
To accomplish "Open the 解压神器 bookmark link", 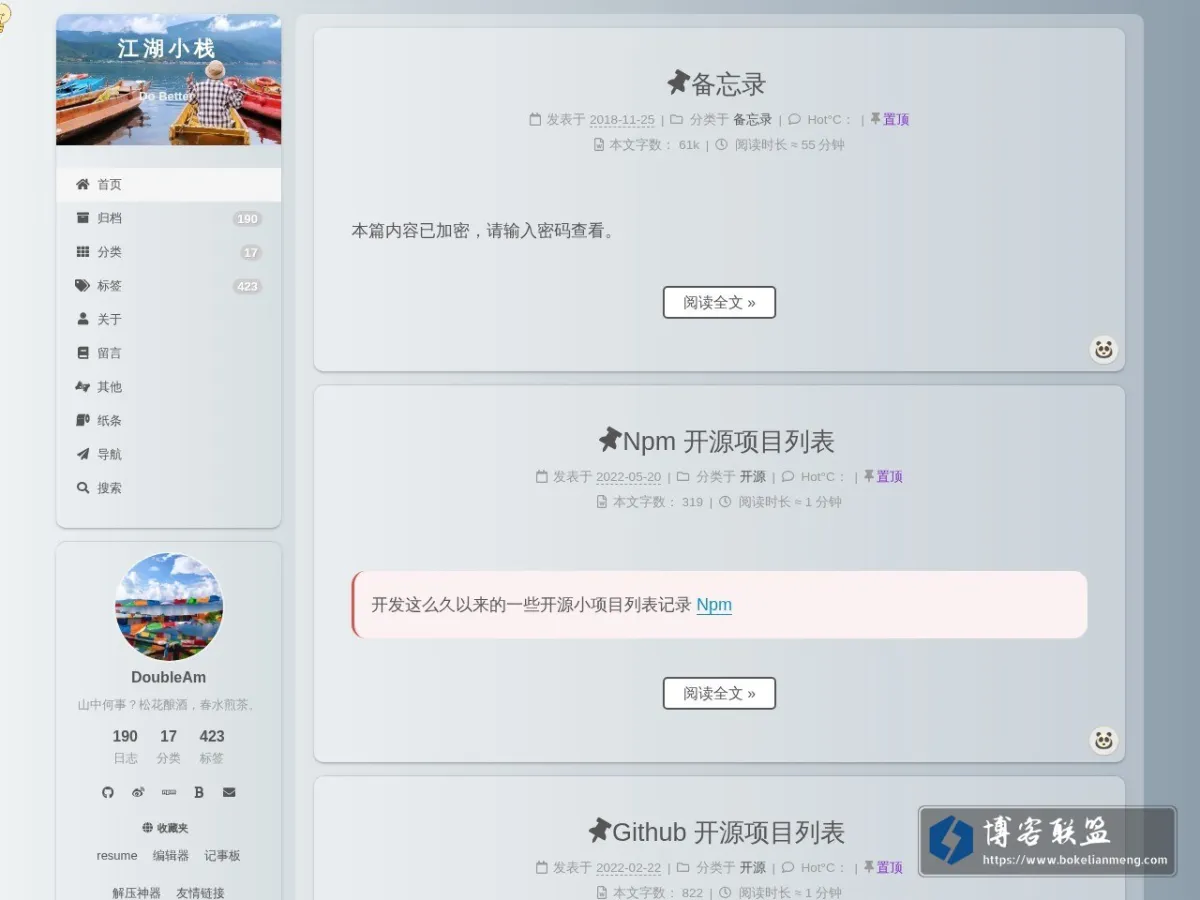I will [x=136, y=892].
